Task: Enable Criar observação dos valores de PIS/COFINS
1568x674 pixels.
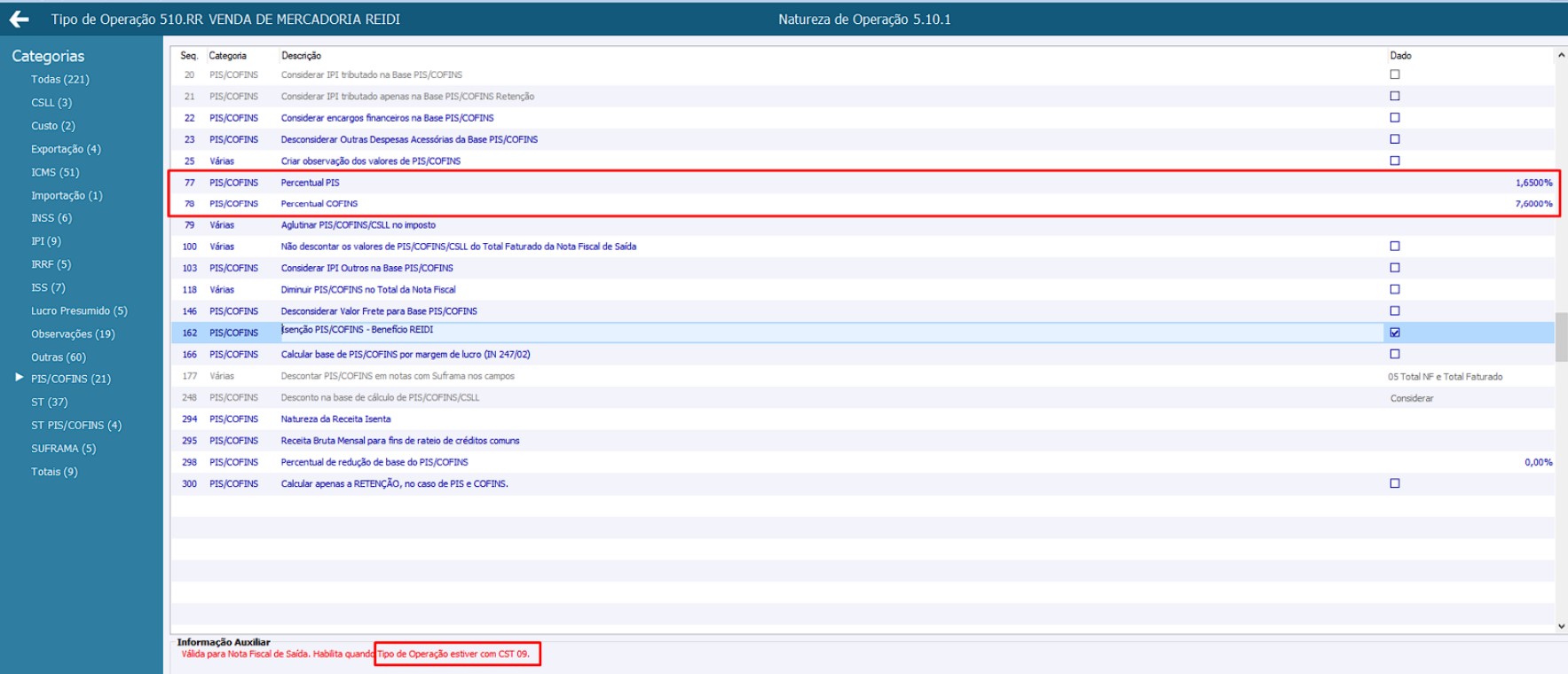Action: 1395,161
